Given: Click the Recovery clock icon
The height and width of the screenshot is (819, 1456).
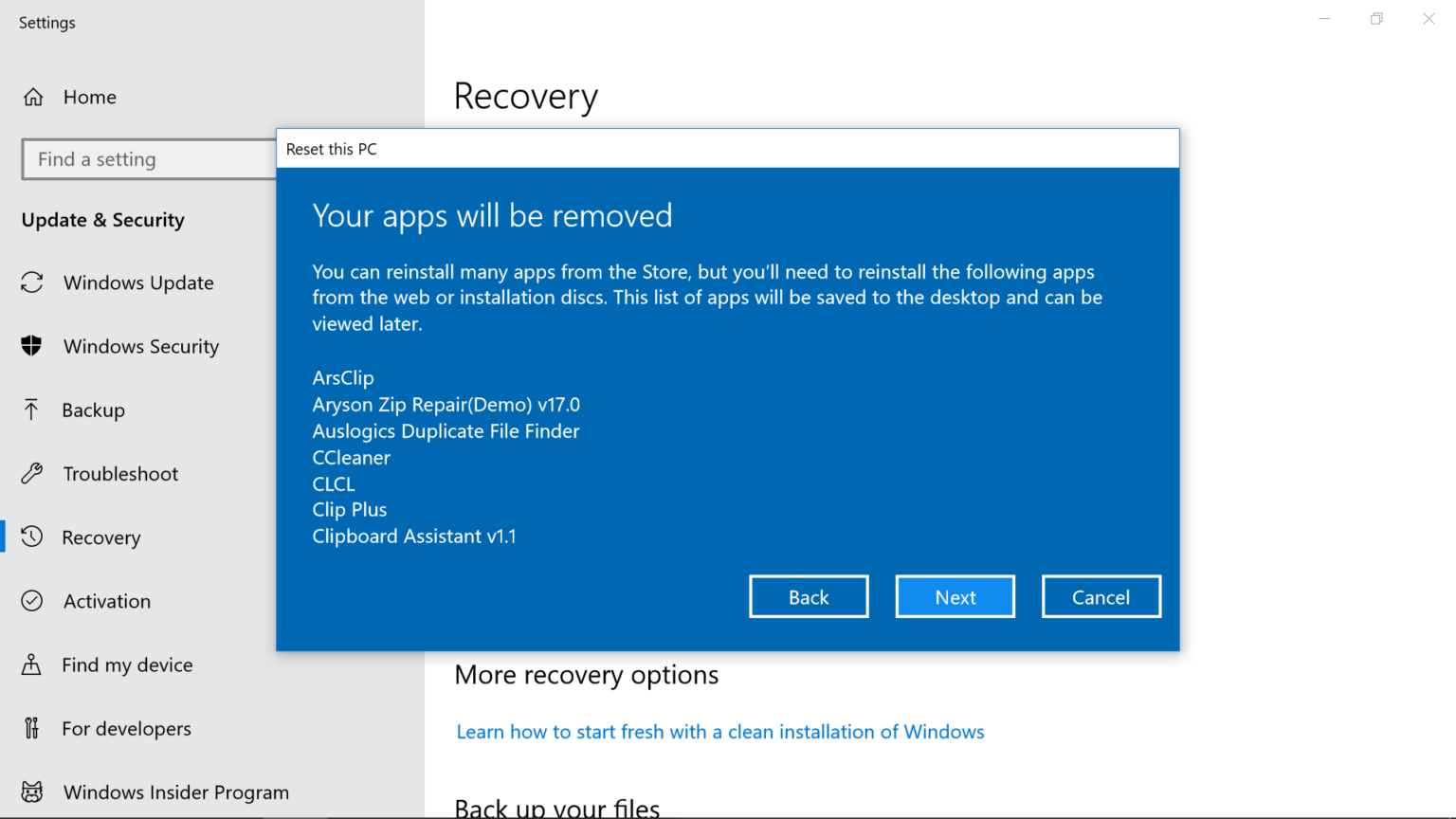Looking at the screenshot, I should (x=31, y=537).
